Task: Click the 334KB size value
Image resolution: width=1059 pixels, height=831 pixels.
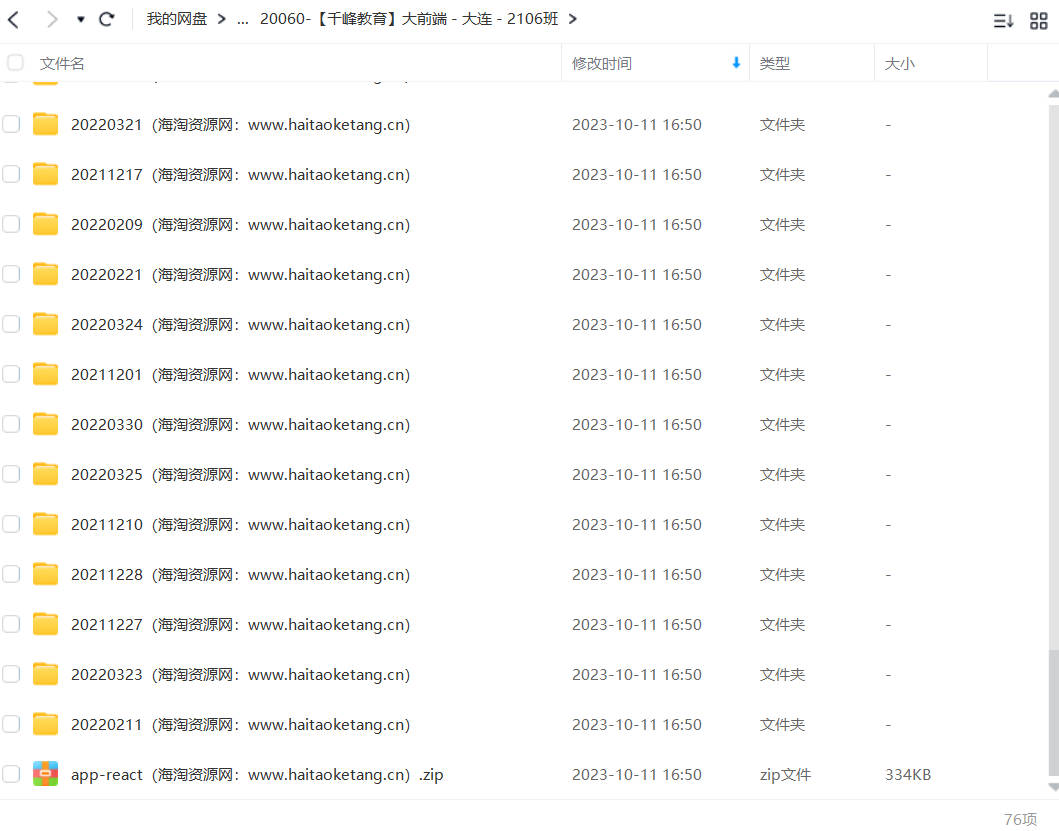Action: tap(908, 775)
